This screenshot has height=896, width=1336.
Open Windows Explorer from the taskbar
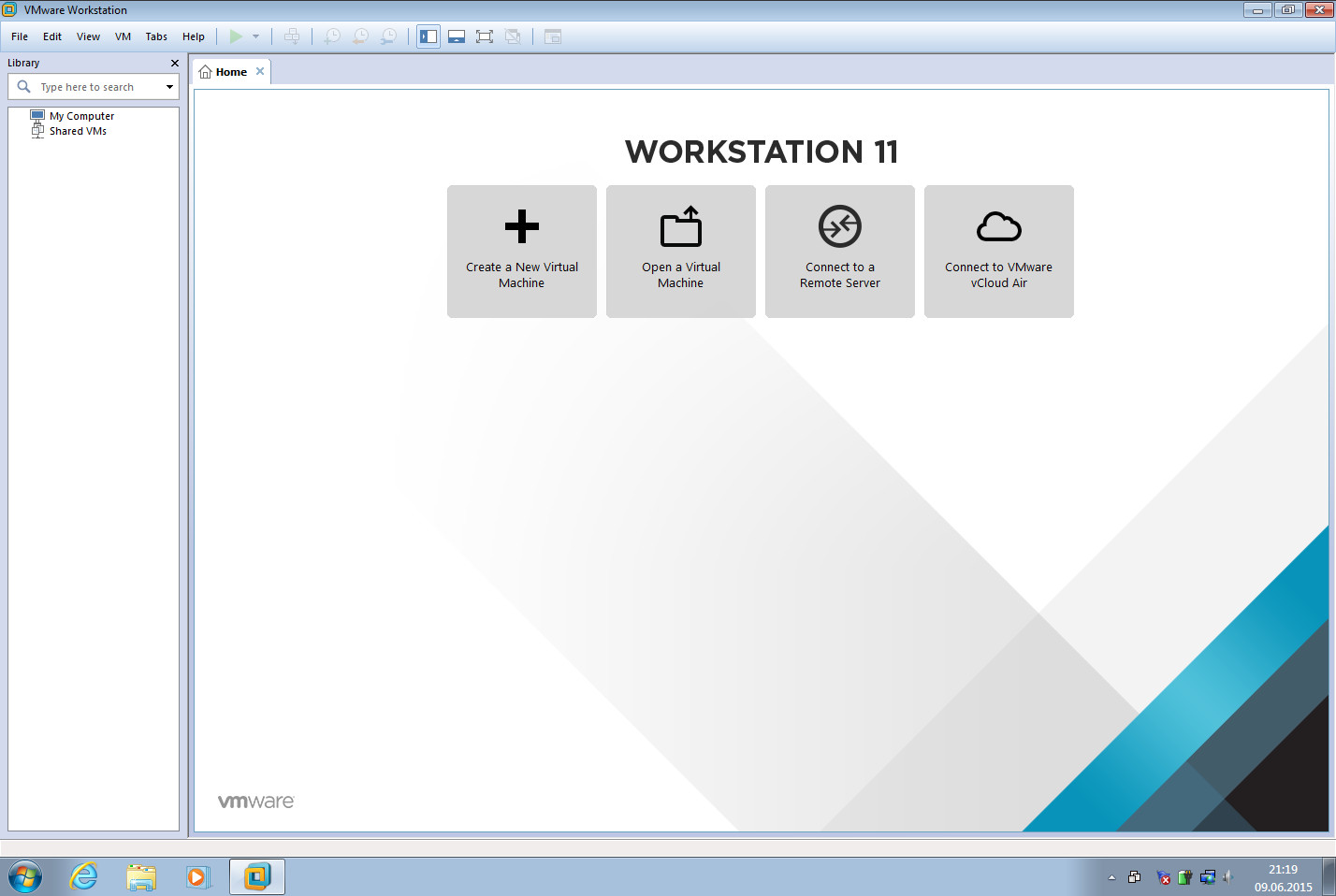tap(141, 877)
